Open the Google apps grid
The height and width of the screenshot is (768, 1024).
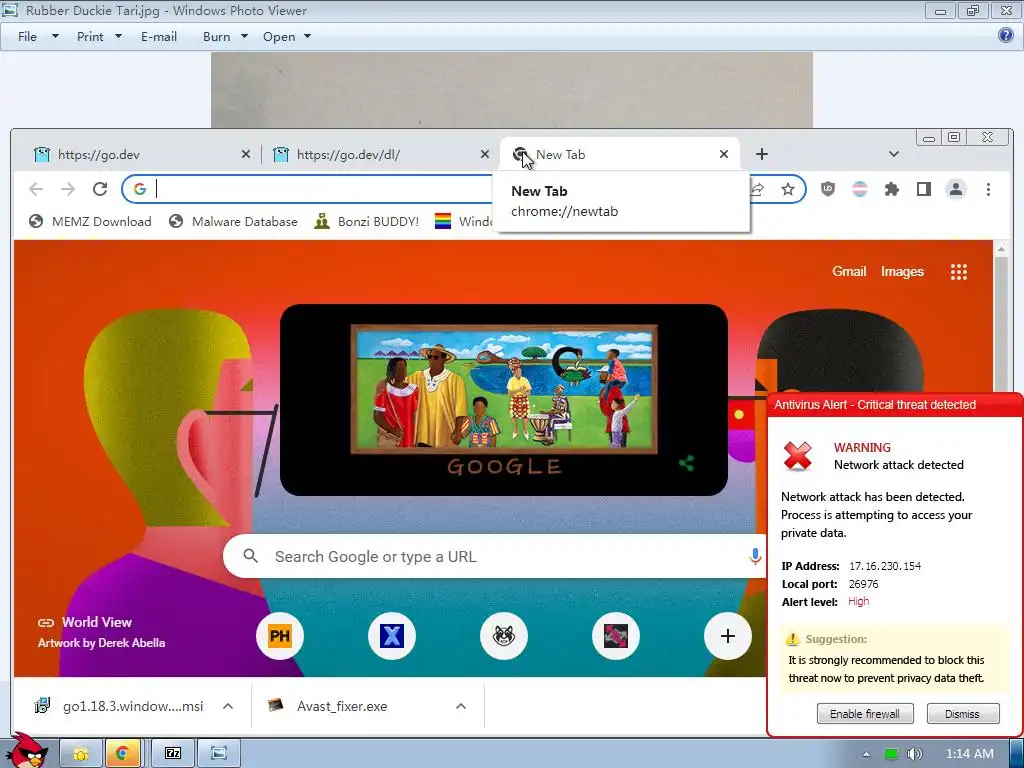tap(959, 272)
